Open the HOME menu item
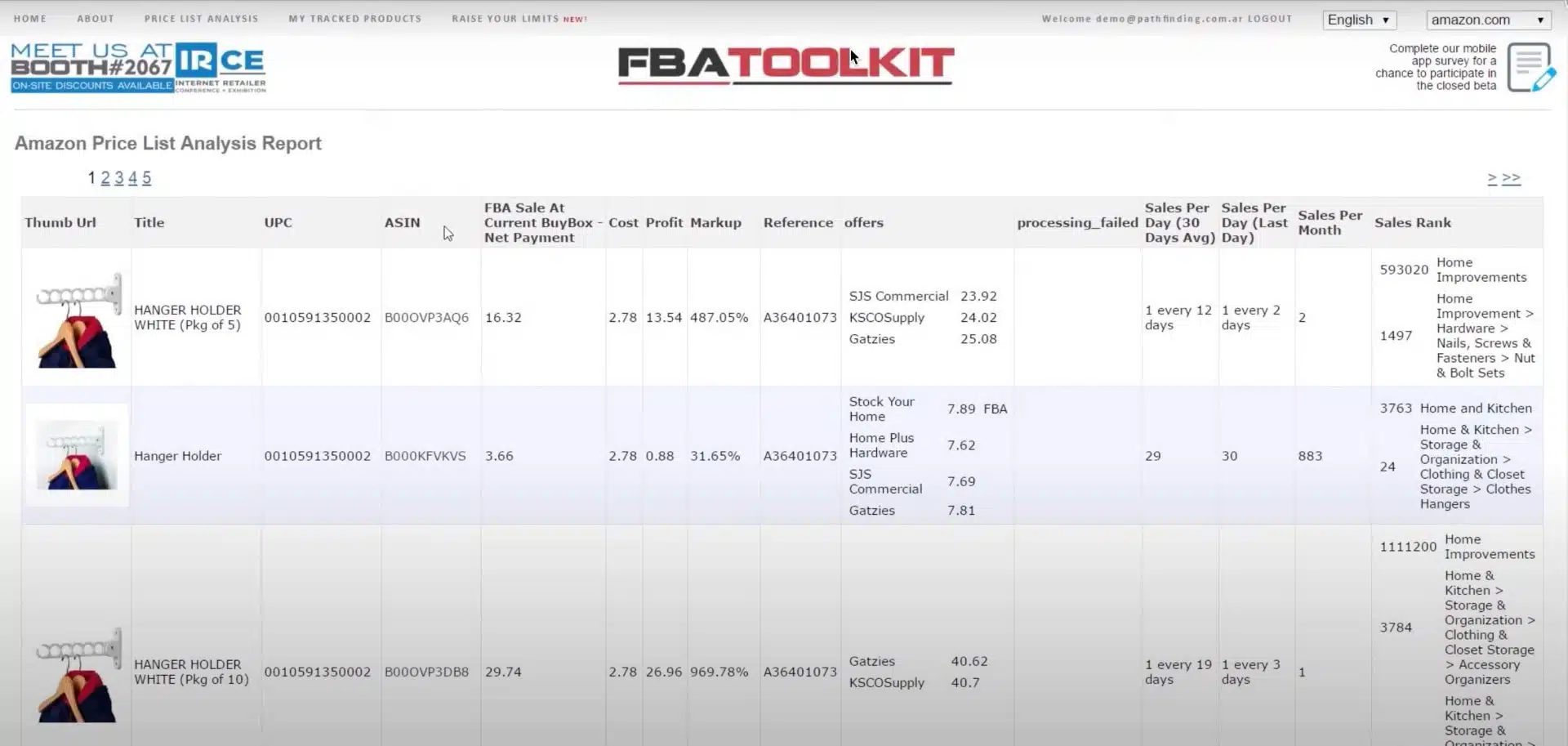Viewport: 1568px width, 746px height. 29,18
